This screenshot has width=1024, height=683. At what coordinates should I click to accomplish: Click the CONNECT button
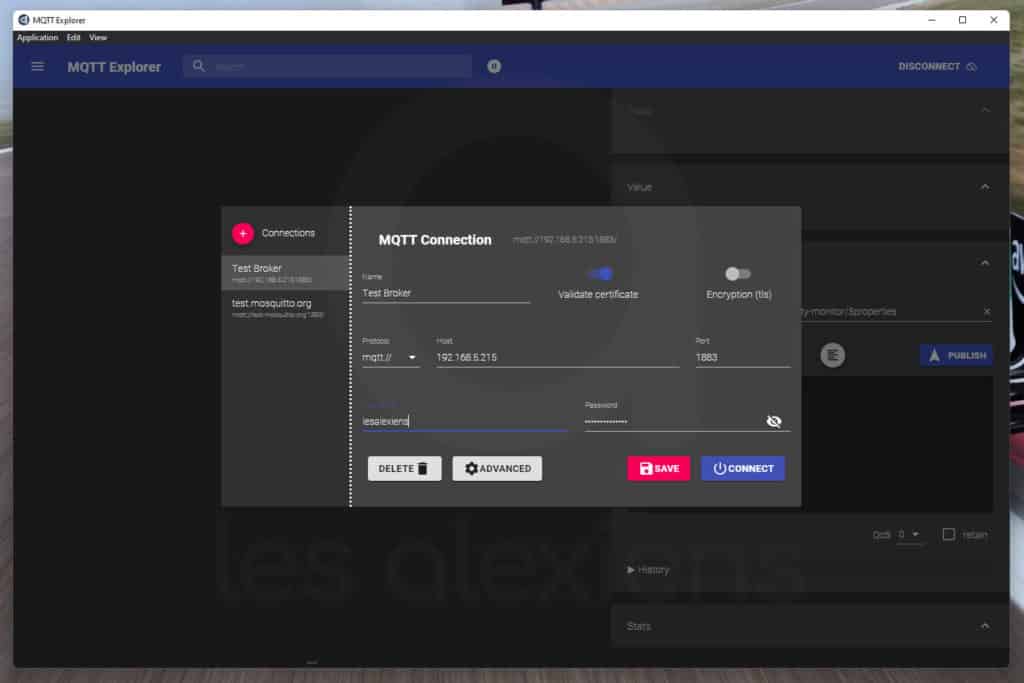743,468
